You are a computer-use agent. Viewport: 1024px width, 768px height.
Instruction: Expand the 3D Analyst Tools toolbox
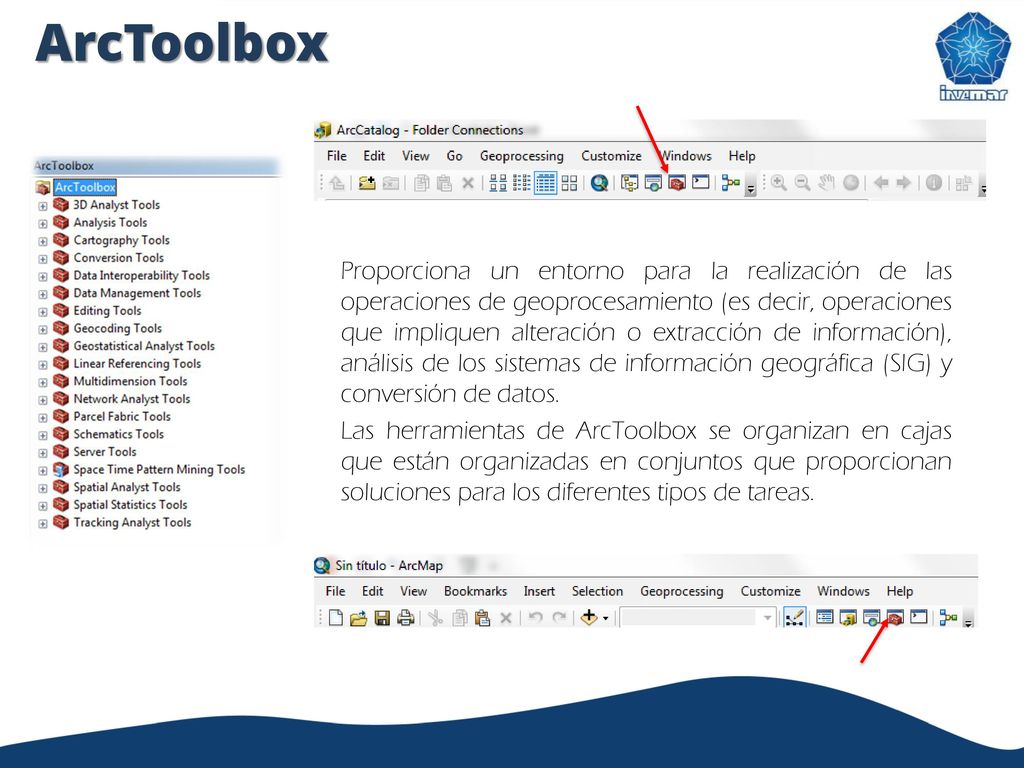click(x=43, y=206)
